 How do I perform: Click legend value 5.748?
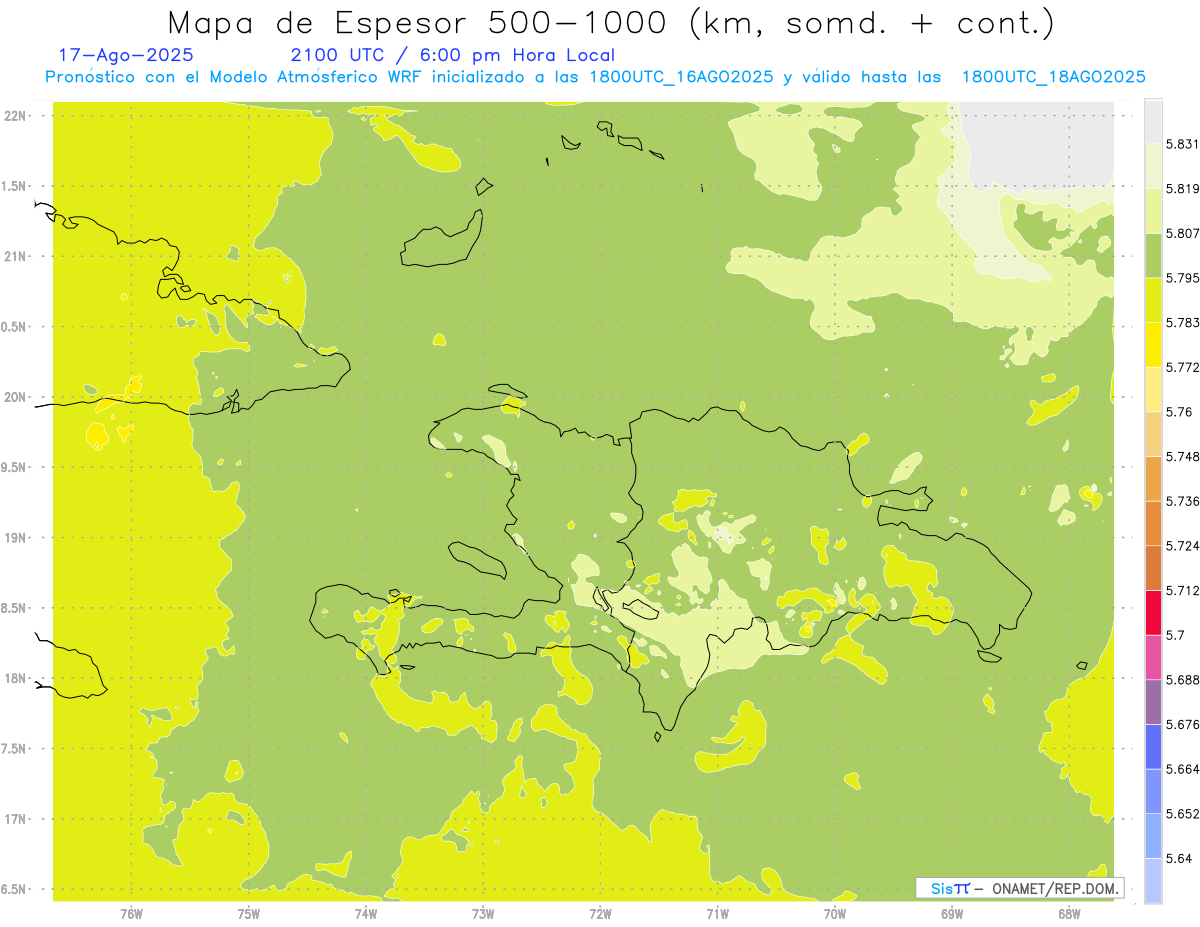[x=1183, y=456]
